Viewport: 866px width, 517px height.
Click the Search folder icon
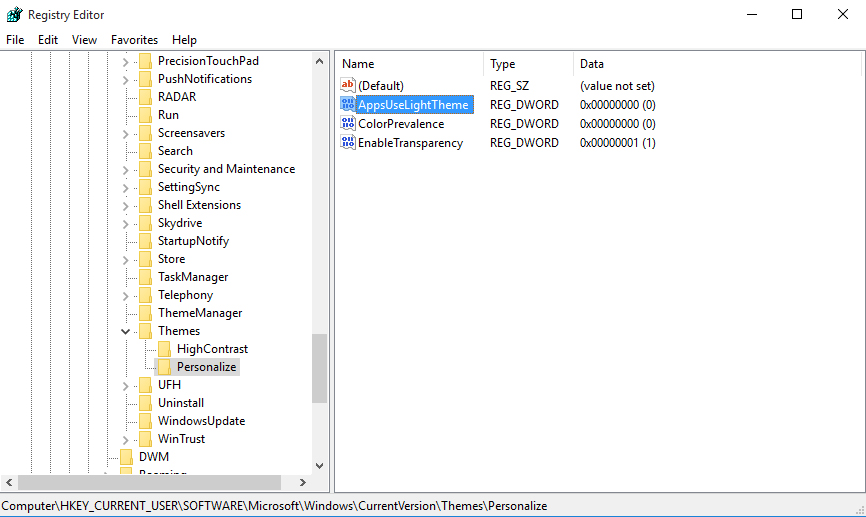click(145, 151)
